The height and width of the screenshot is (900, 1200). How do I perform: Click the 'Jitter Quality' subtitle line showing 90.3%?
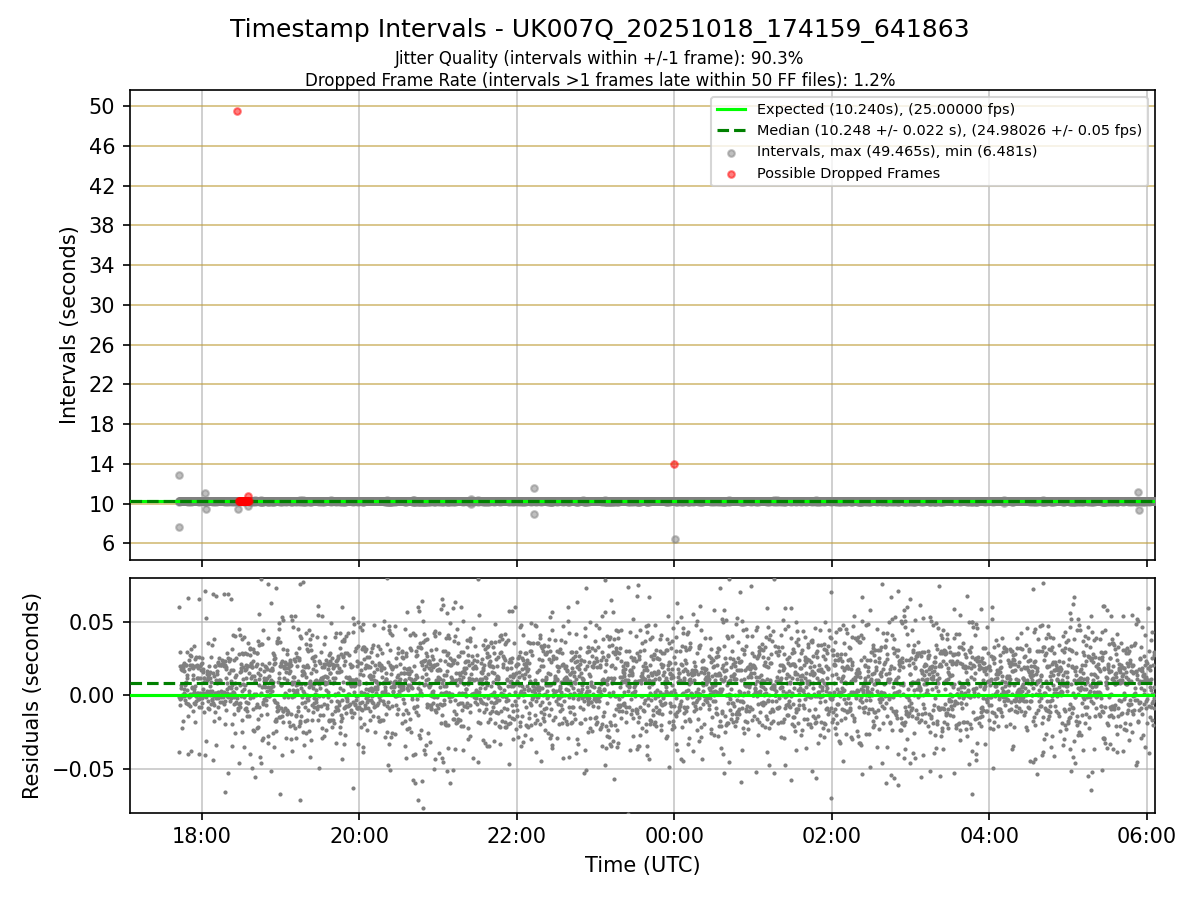(x=599, y=59)
